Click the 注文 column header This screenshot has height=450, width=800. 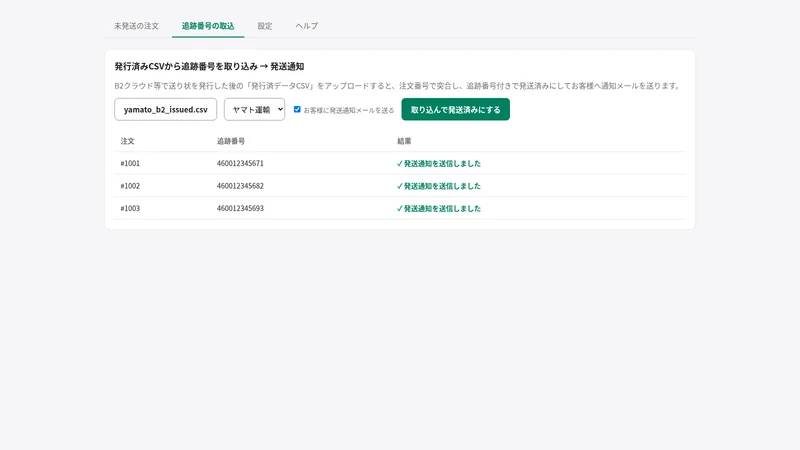(128, 141)
